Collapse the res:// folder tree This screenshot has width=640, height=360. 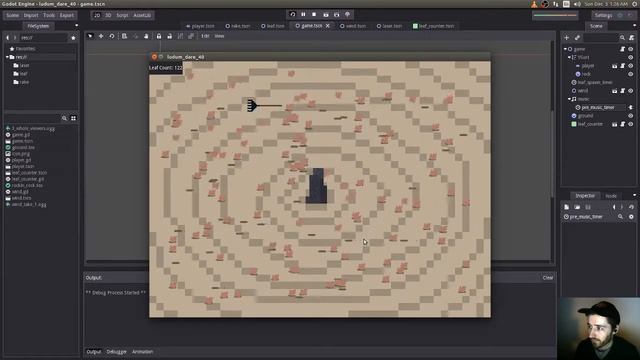7,57
